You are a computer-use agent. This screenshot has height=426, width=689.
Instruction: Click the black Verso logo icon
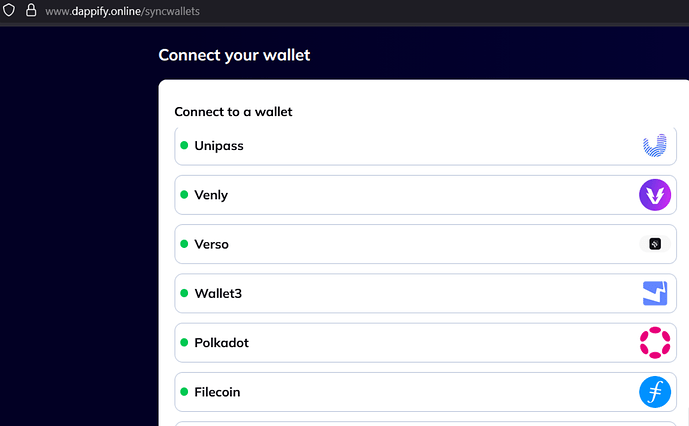pyautogui.click(x=655, y=244)
